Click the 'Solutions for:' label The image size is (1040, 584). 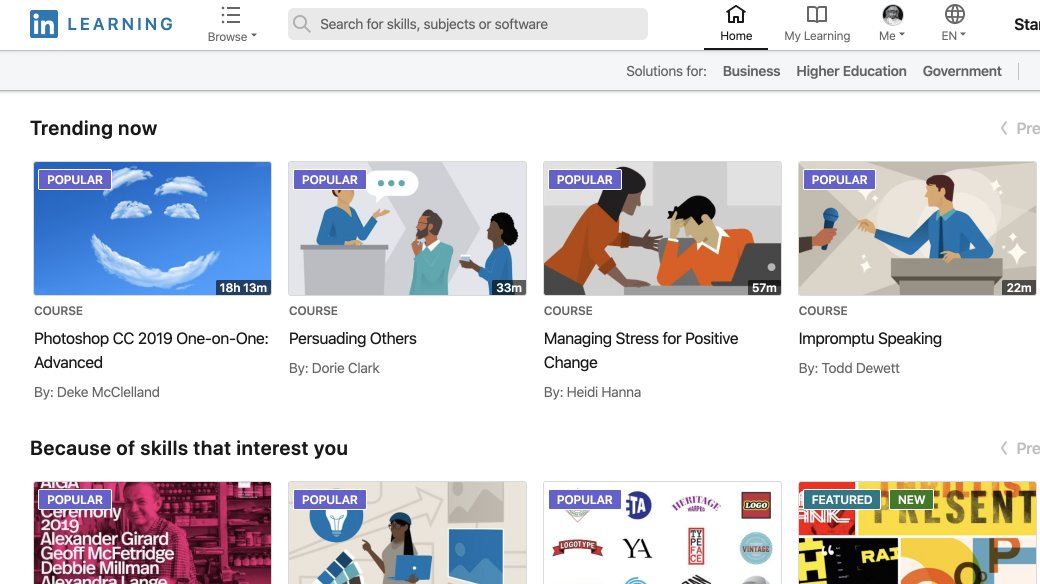(666, 71)
